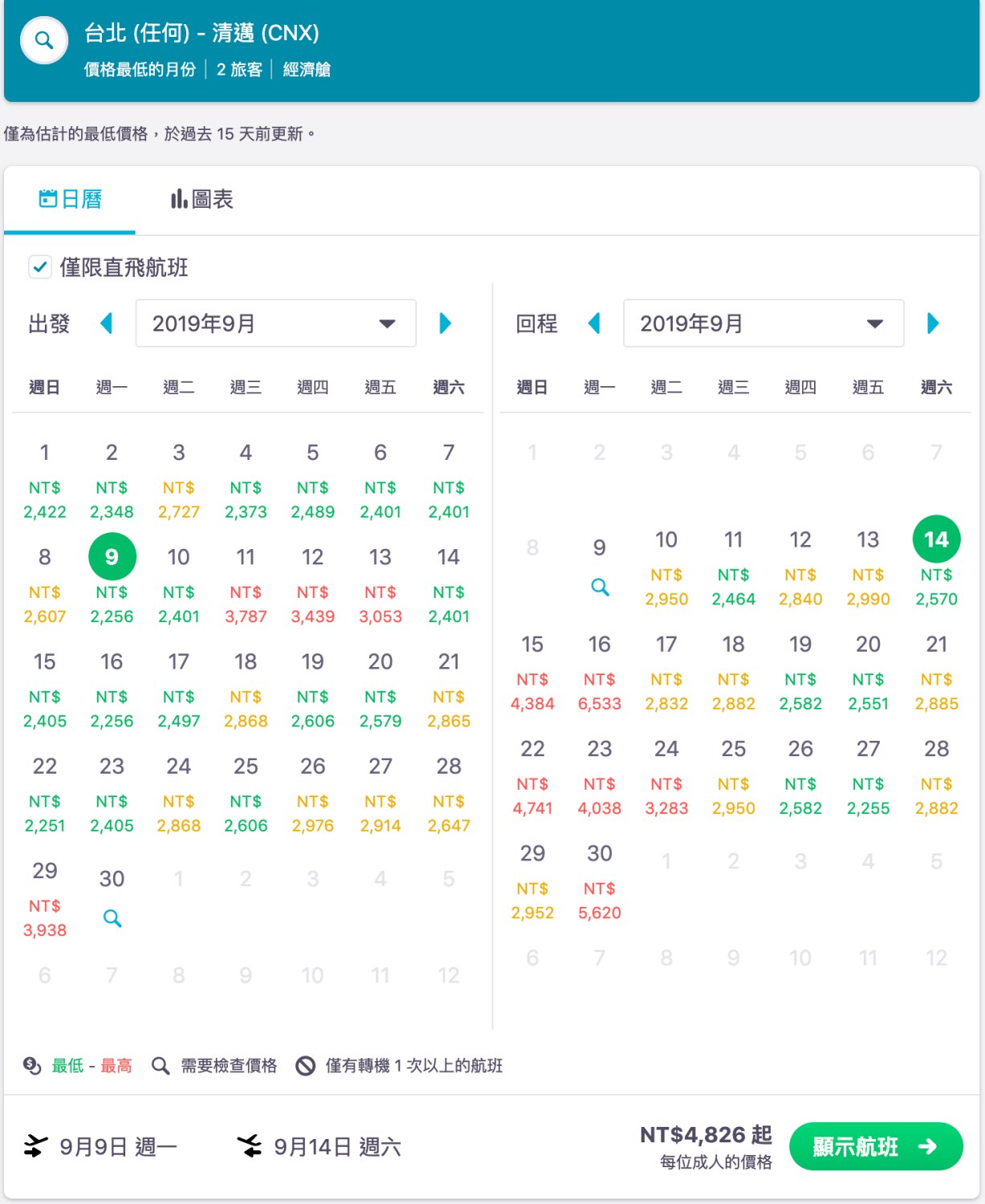Select return September 16 priced NT$6,533

[x=600, y=673]
